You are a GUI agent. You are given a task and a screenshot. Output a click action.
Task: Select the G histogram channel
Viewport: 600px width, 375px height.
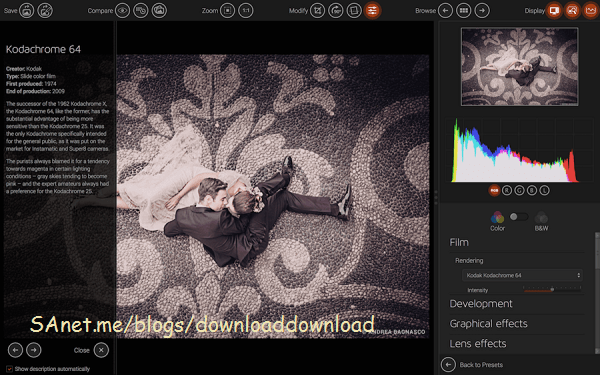pos(519,190)
